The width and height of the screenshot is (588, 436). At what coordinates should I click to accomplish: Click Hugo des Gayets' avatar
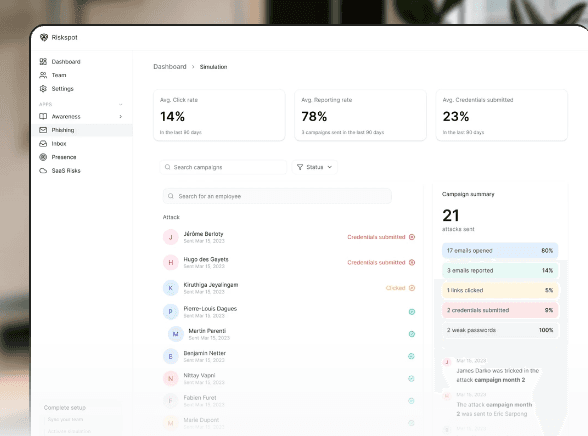coord(171,262)
